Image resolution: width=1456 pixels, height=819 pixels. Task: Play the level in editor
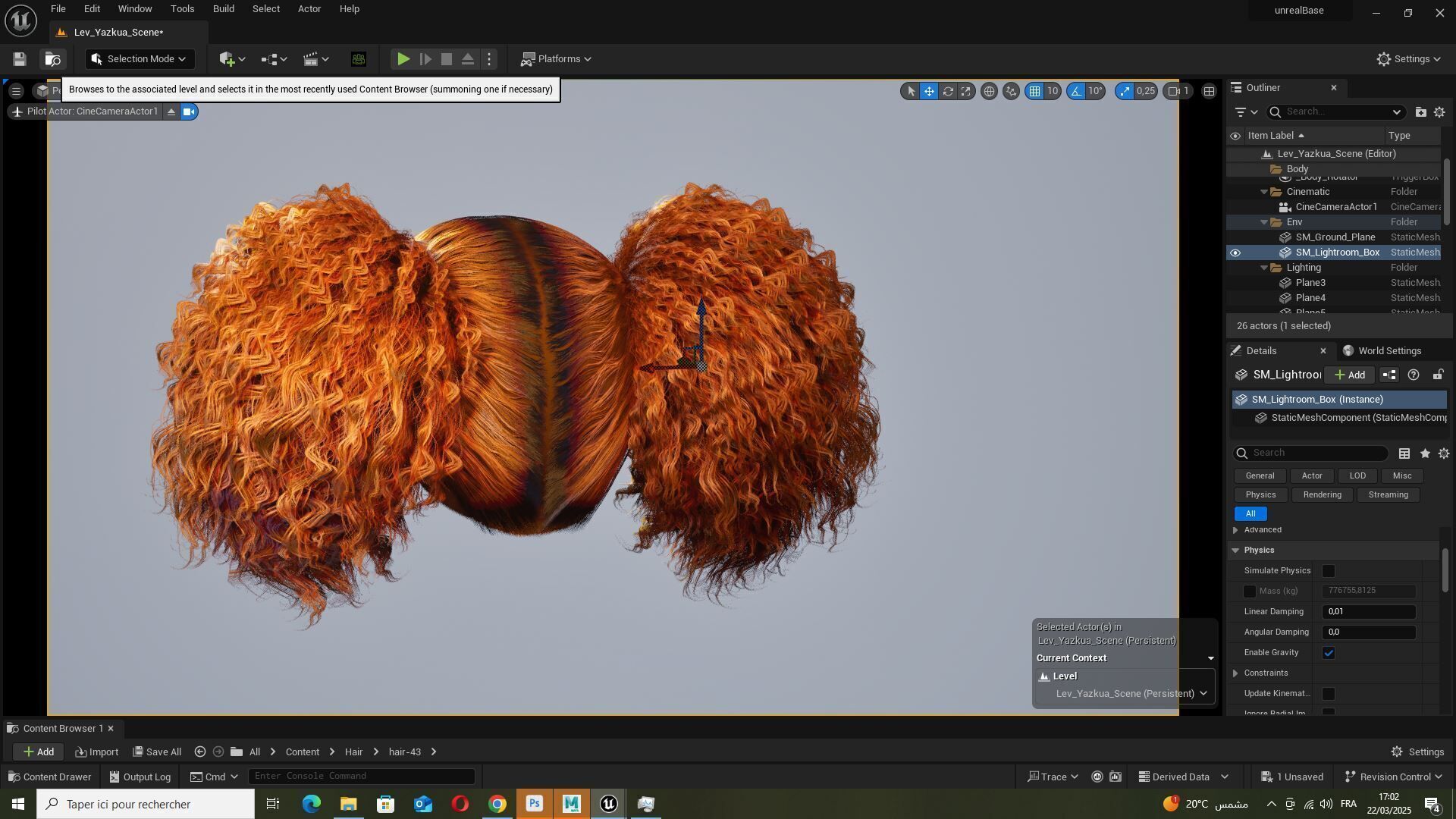click(x=403, y=59)
